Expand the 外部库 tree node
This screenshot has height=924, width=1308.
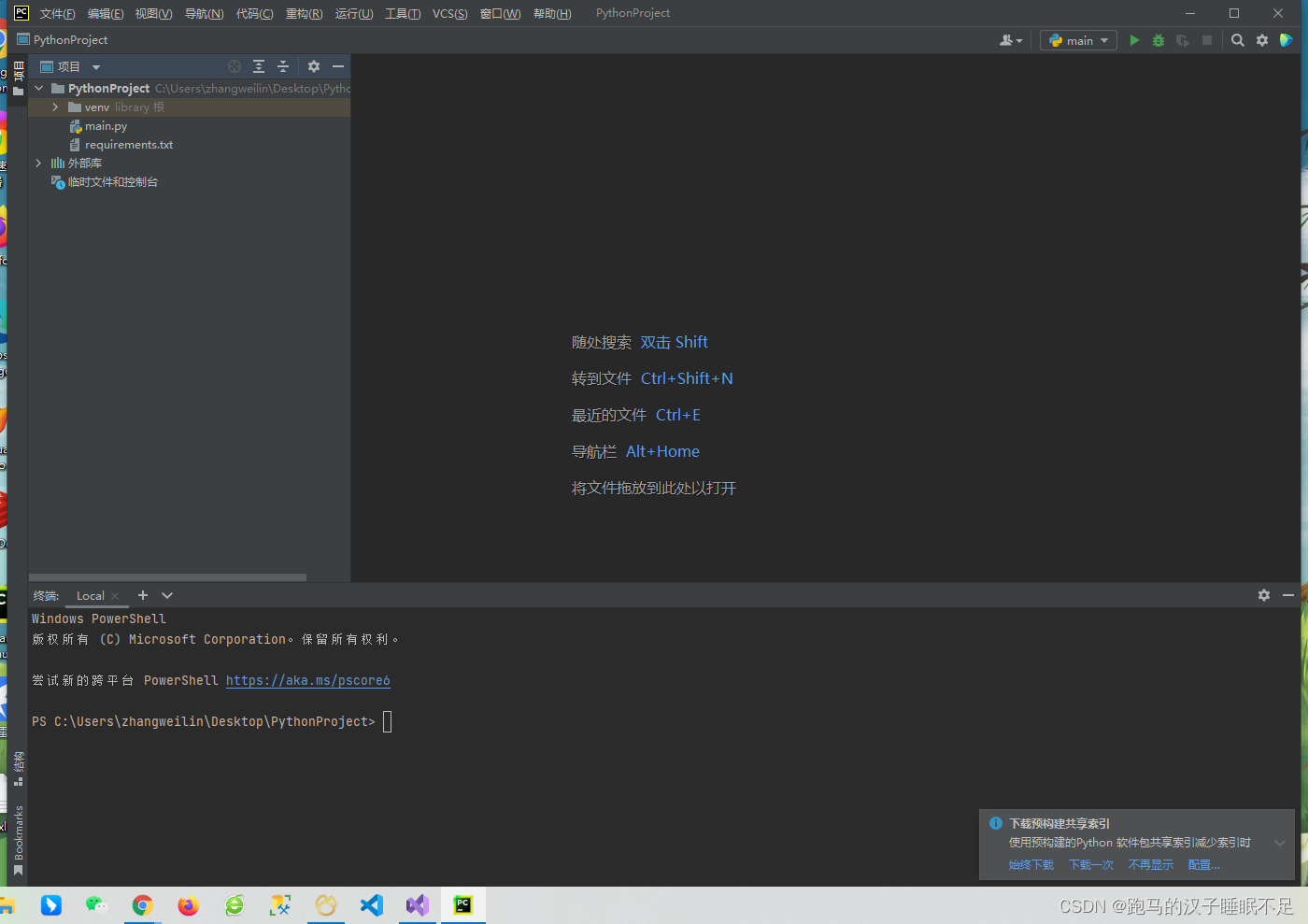38,163
